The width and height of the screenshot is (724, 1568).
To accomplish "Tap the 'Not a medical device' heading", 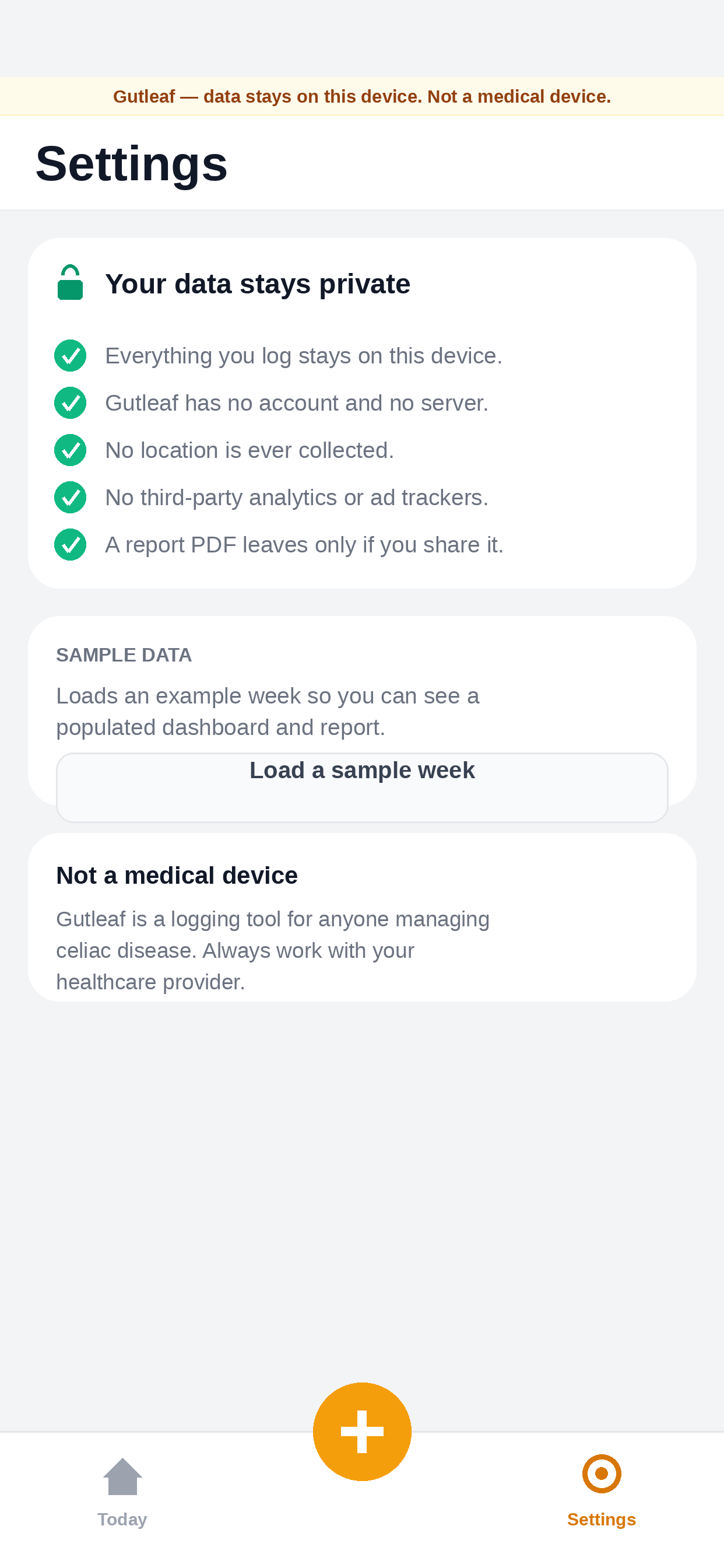I will (x=177, y=876).
